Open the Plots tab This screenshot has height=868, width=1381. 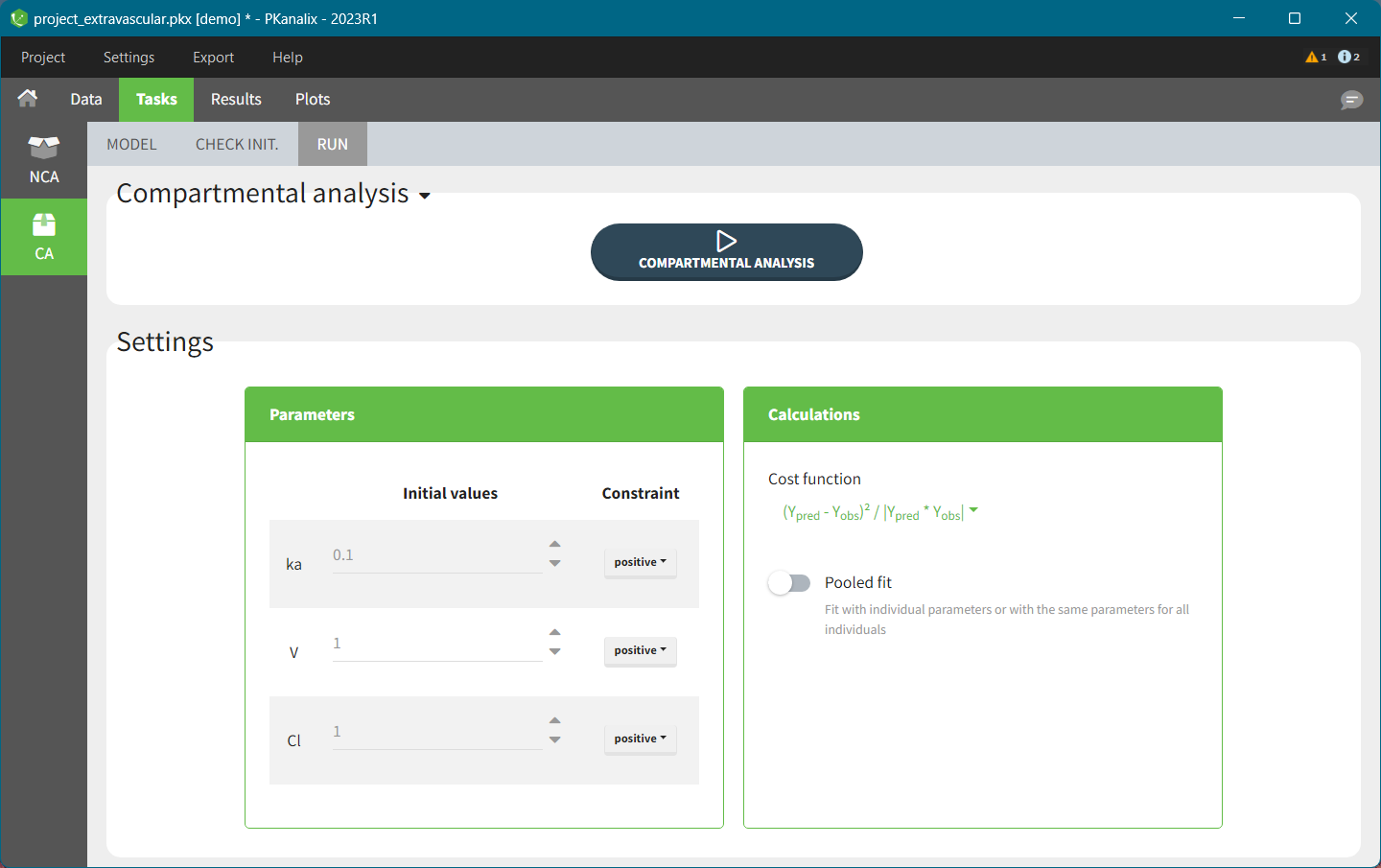point(313,100)
